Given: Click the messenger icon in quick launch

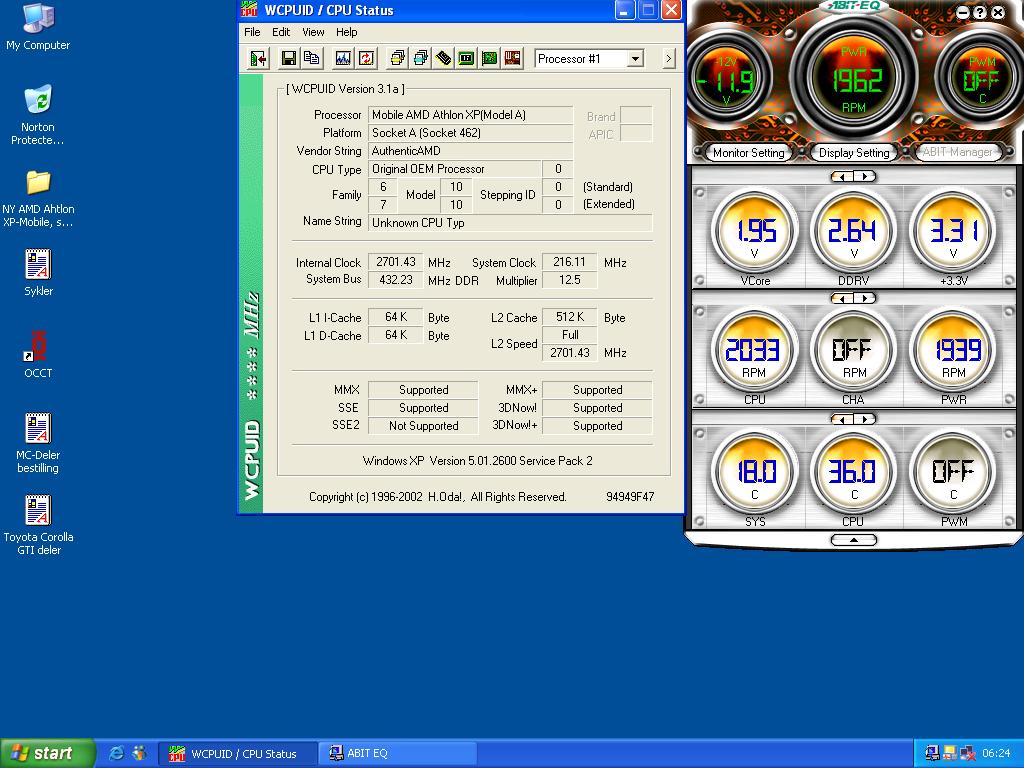Looking at the screenshot, I should click(x=140, y=753).
